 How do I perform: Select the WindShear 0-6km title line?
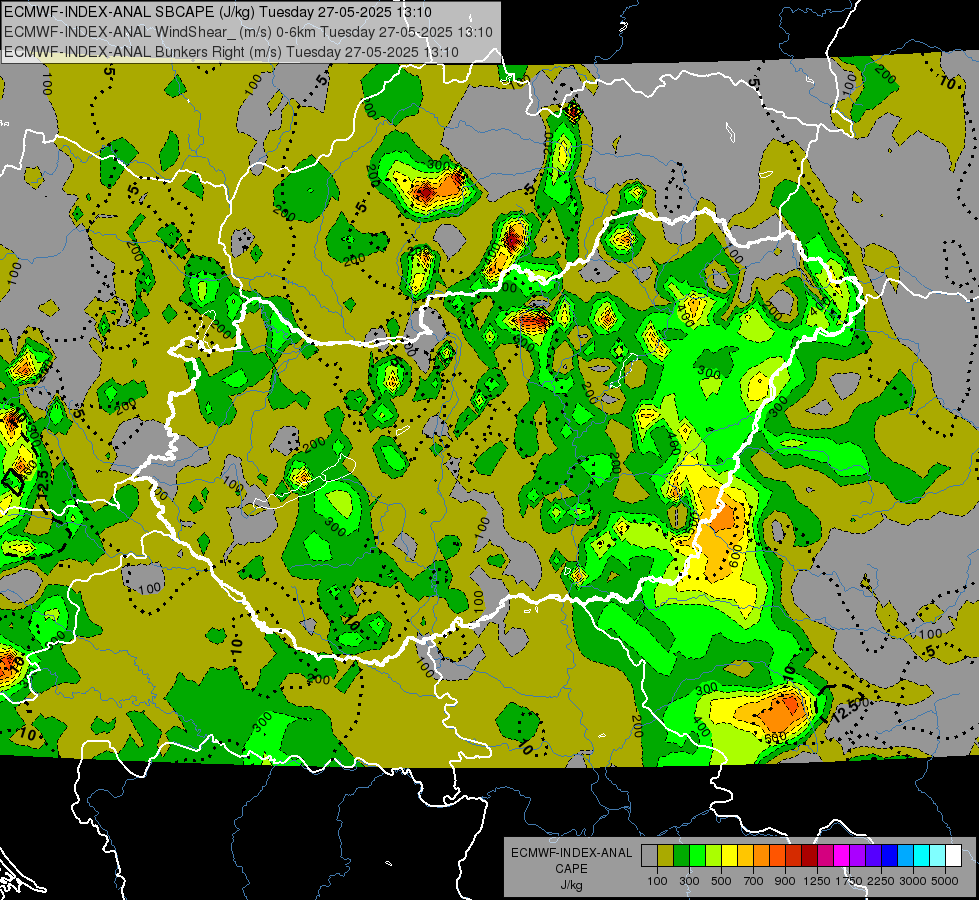point(248,32)
